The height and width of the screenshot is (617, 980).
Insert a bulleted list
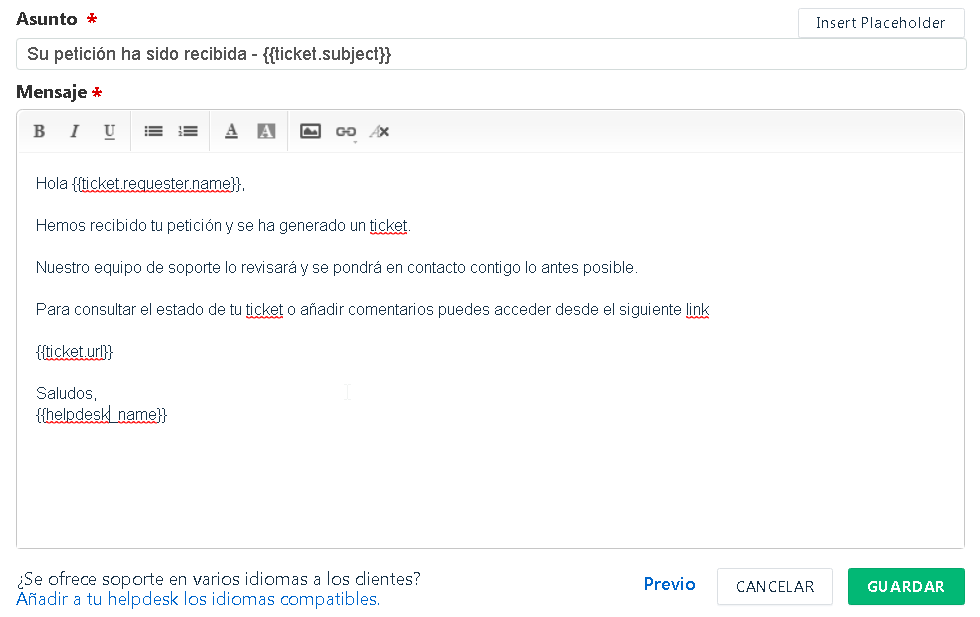[x=153, y=131]
